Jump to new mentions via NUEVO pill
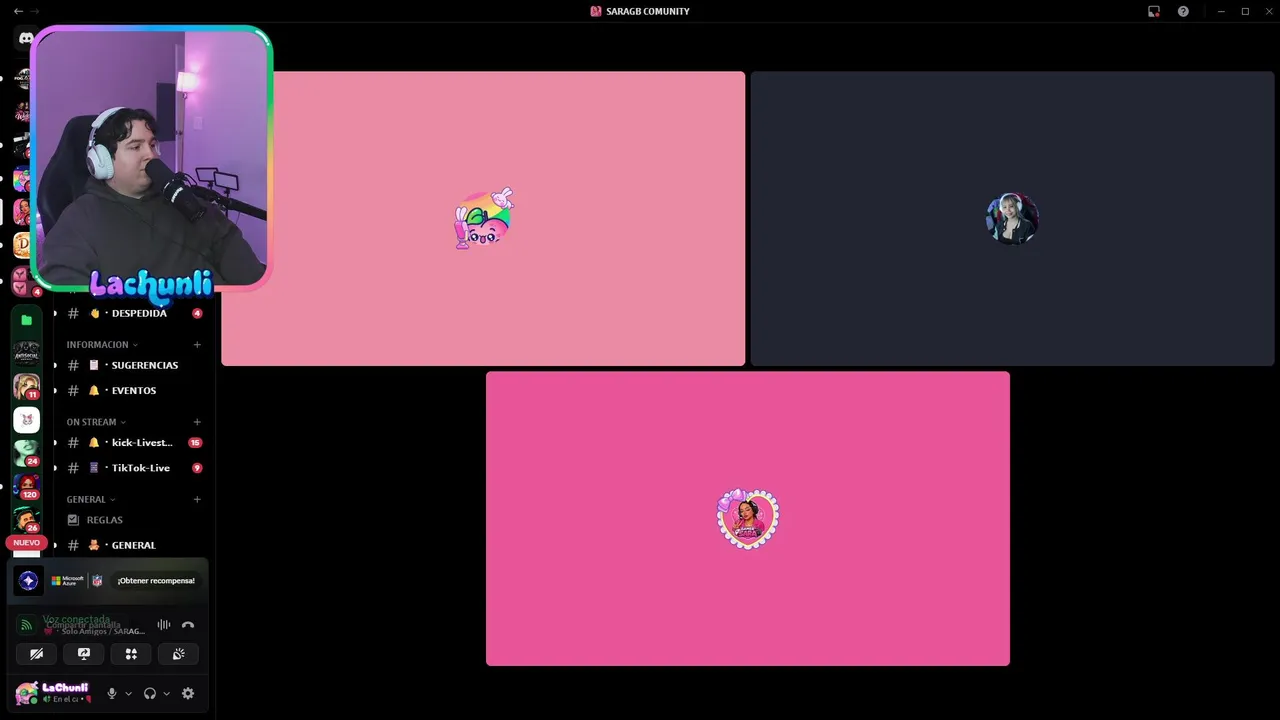Image resolution: width=1280 pixels, height=720 pixels. 26,543
